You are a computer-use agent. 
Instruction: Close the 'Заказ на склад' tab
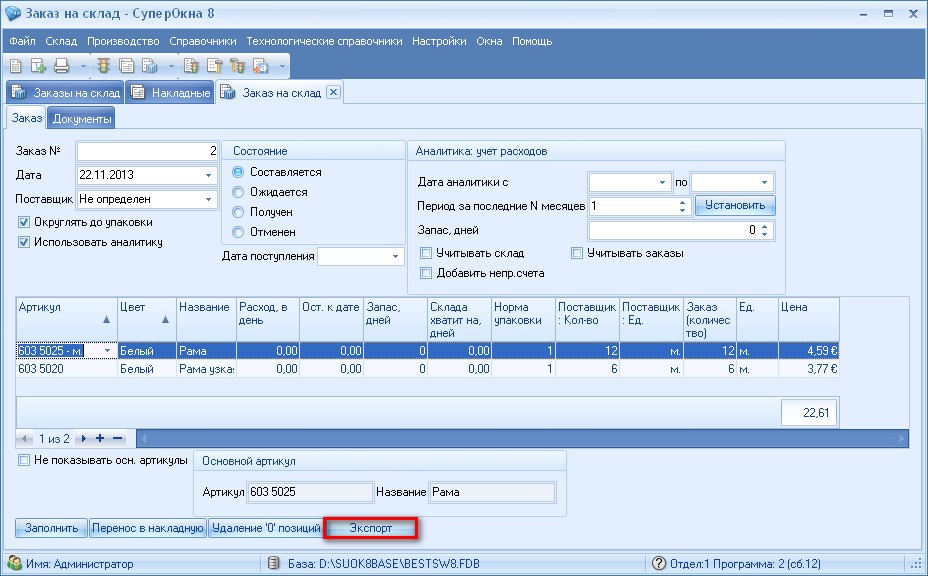pos(333,92)
